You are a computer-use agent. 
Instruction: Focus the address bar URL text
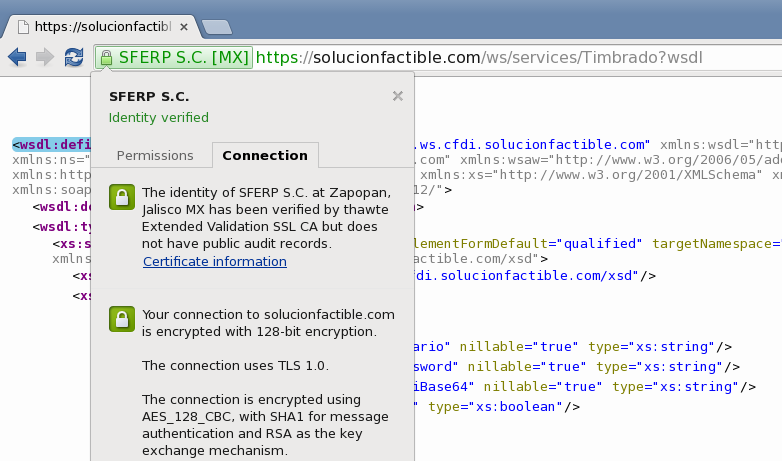pos(480,57)
